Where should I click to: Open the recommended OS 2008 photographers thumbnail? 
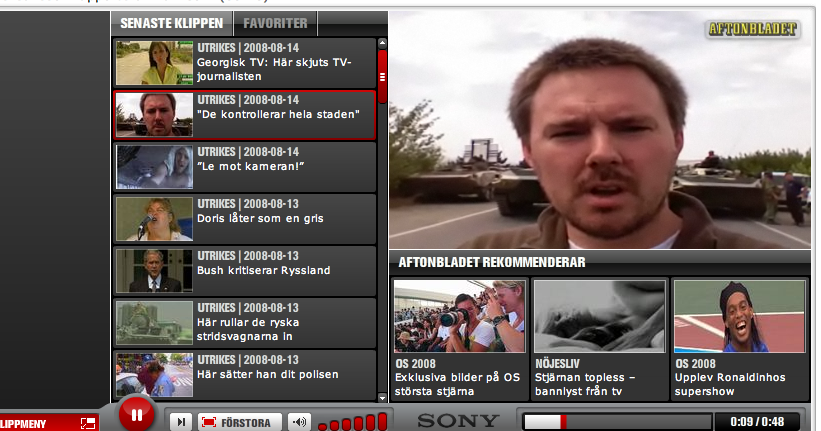pos(460,316)
